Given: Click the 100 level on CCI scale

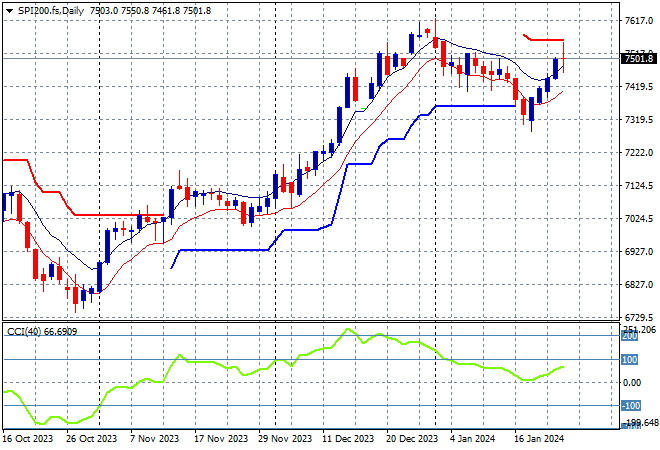Looking at the screenshot, I should point(631,359).
